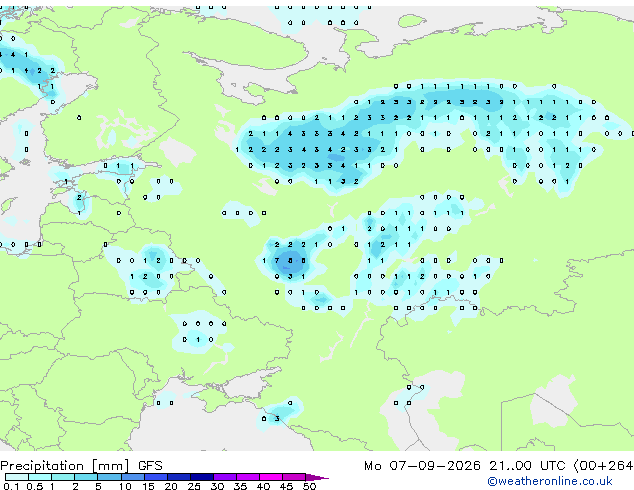Click the time '21..00 UTC'
634x490 pixels.
coord(527,466)
